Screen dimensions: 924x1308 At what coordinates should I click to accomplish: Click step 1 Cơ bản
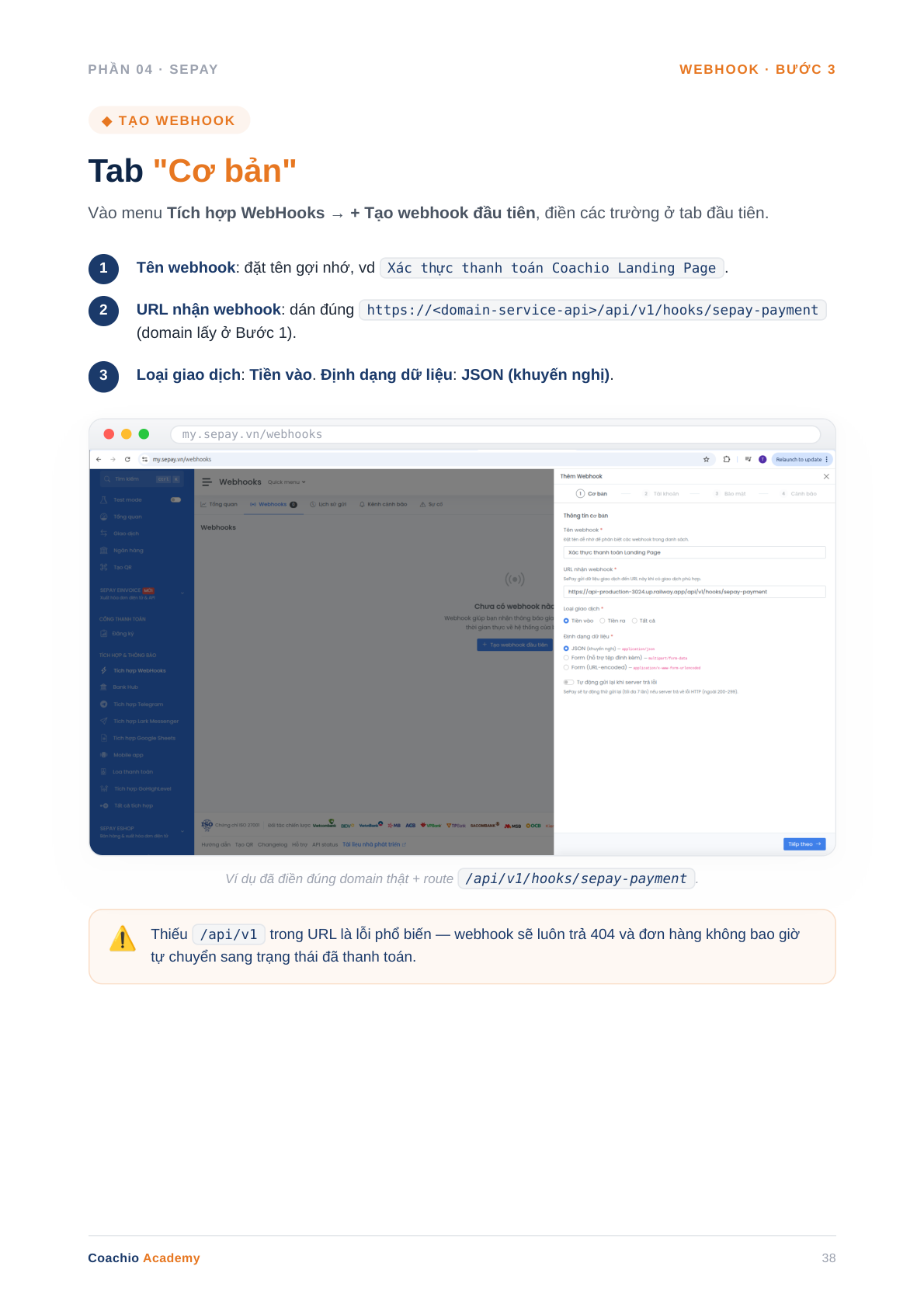[592, 494]
